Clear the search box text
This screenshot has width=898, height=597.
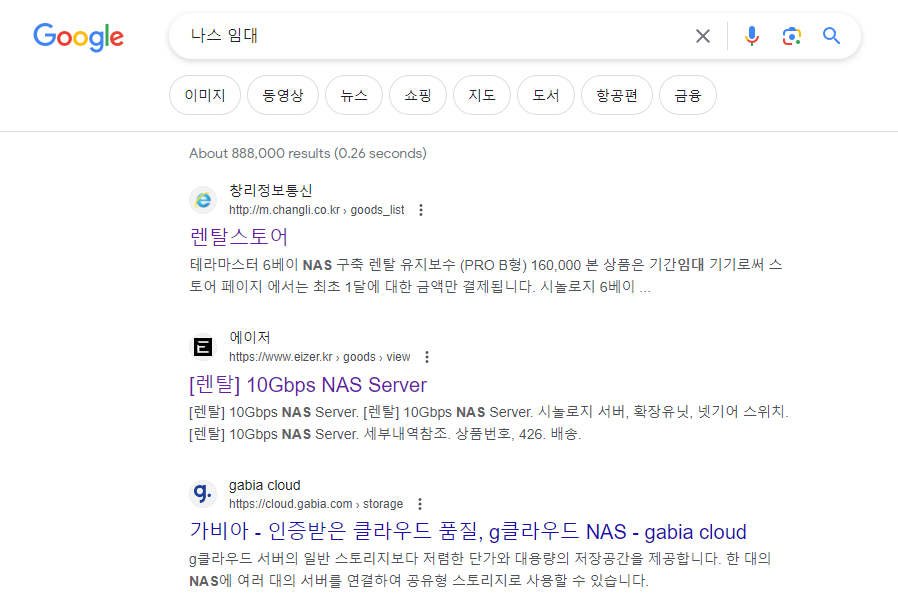tap(703, 36)
